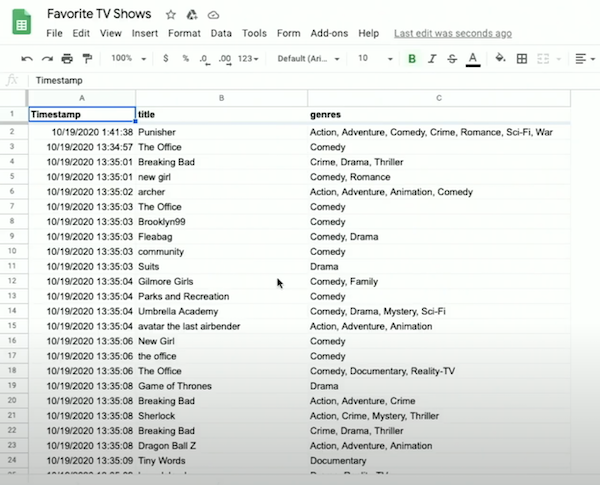Screen dimensions: 600x485
Task: Activate the paint format tool
Action: (x=87, y=59)
